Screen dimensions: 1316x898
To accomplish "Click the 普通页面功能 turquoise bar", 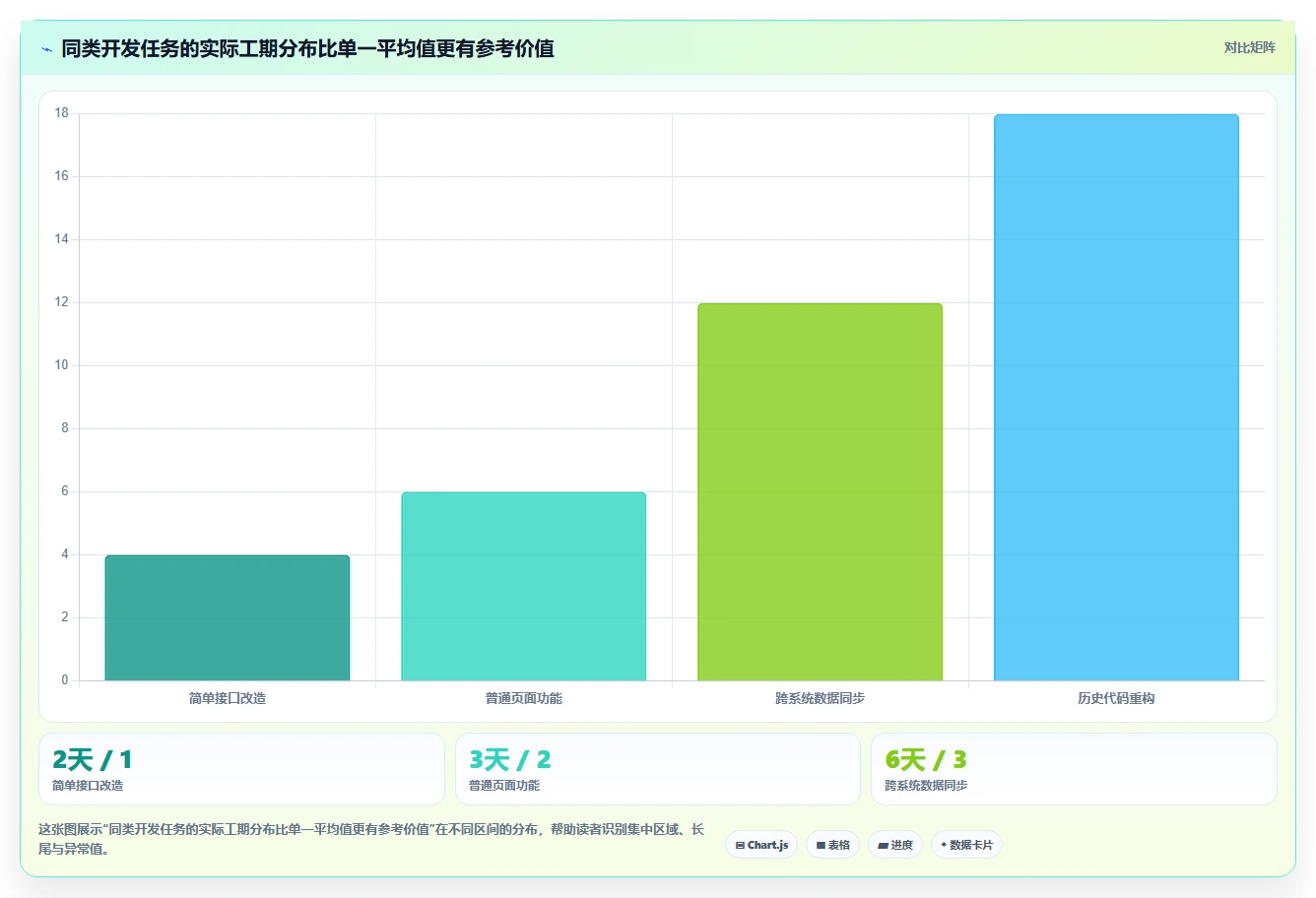I will [524, 587].
